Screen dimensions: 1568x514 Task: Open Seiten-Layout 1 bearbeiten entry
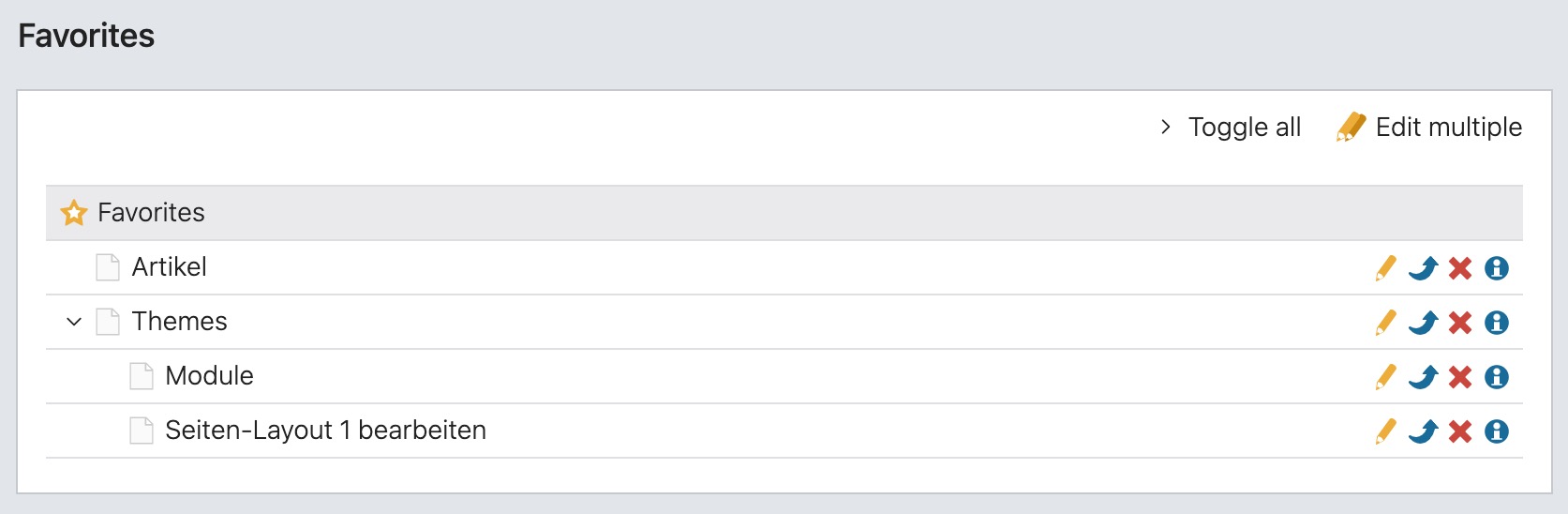[x=325, y=431]
